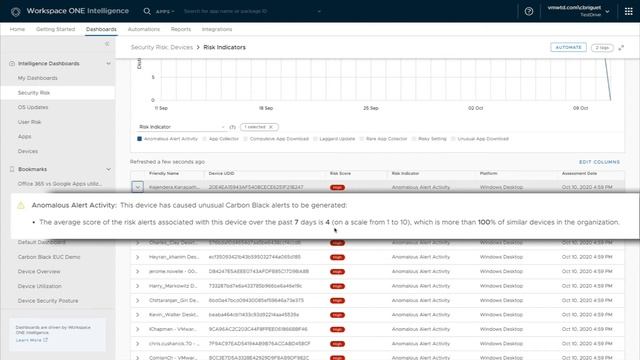
Task: Toggle the Laggard Update checkbox
Action: pos(315,139)
